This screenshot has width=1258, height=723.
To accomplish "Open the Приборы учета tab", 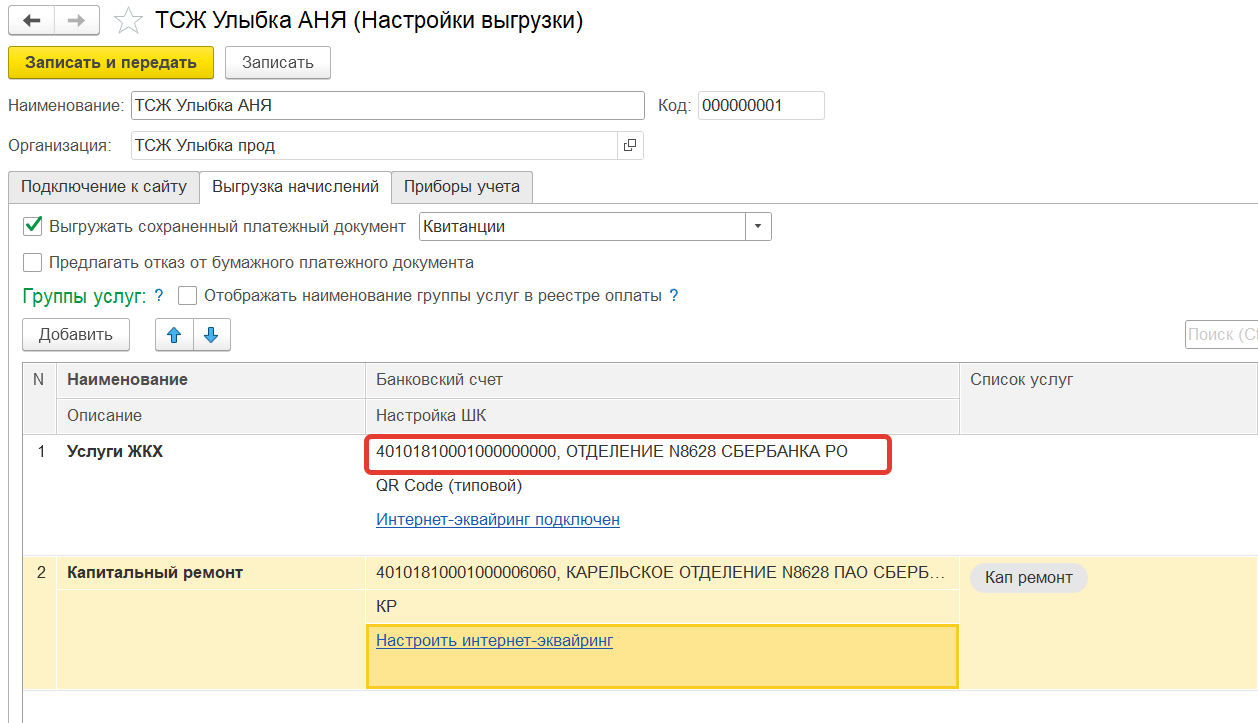I will coord(462,187).
